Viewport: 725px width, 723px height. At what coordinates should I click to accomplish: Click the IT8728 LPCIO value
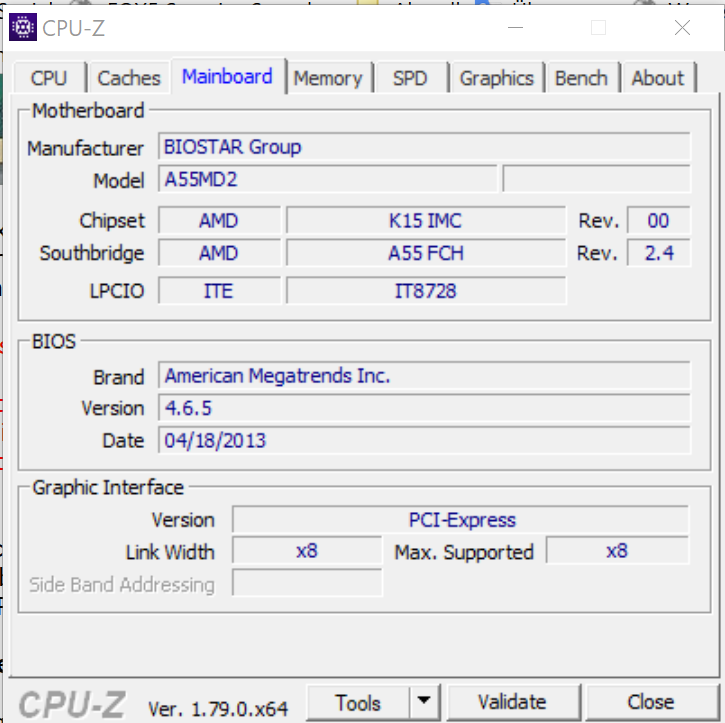426,291
